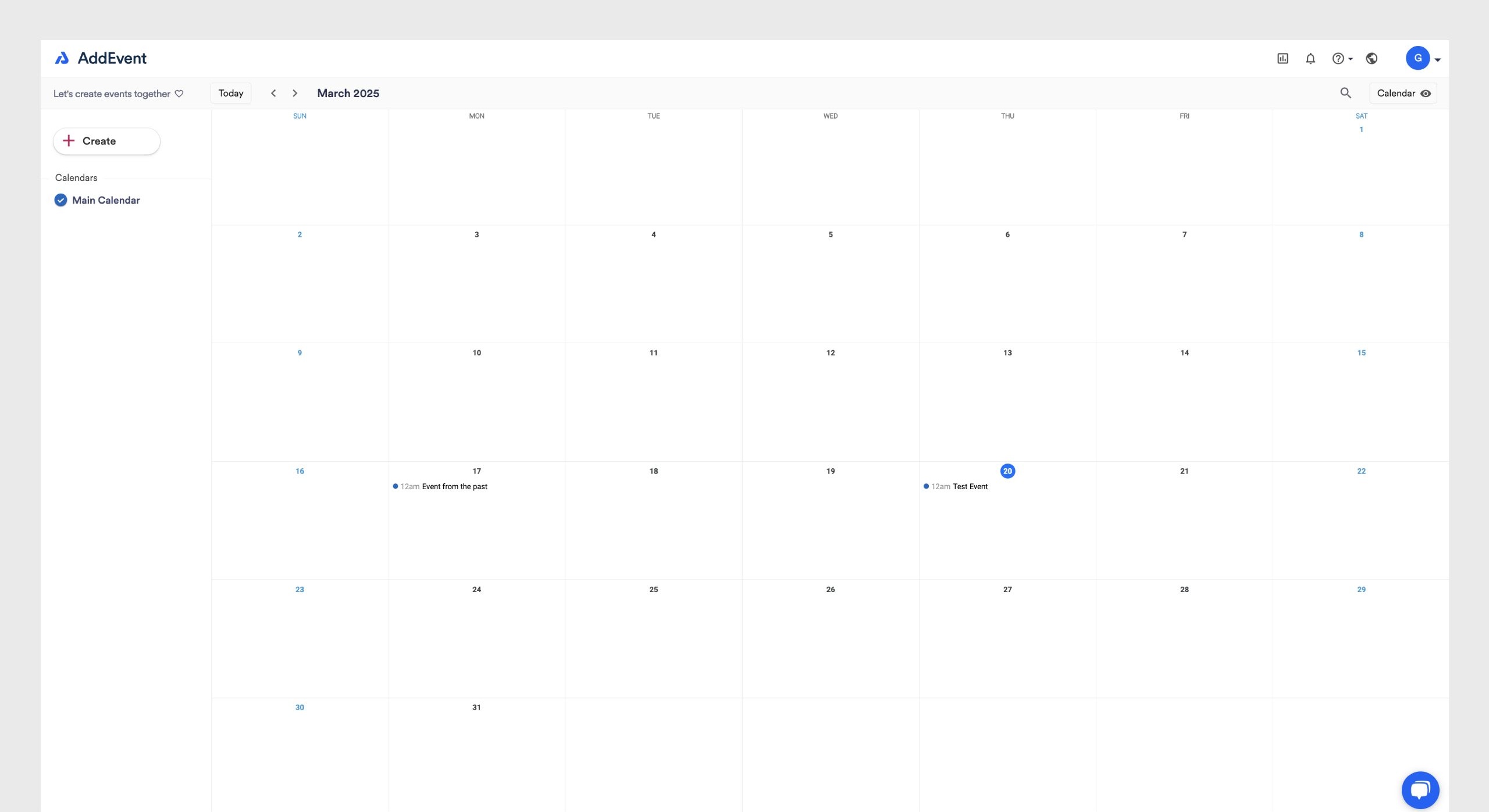
Task: Click the plus icon inside the Create button
Action: pyautogui.click(x=69, y=141)
